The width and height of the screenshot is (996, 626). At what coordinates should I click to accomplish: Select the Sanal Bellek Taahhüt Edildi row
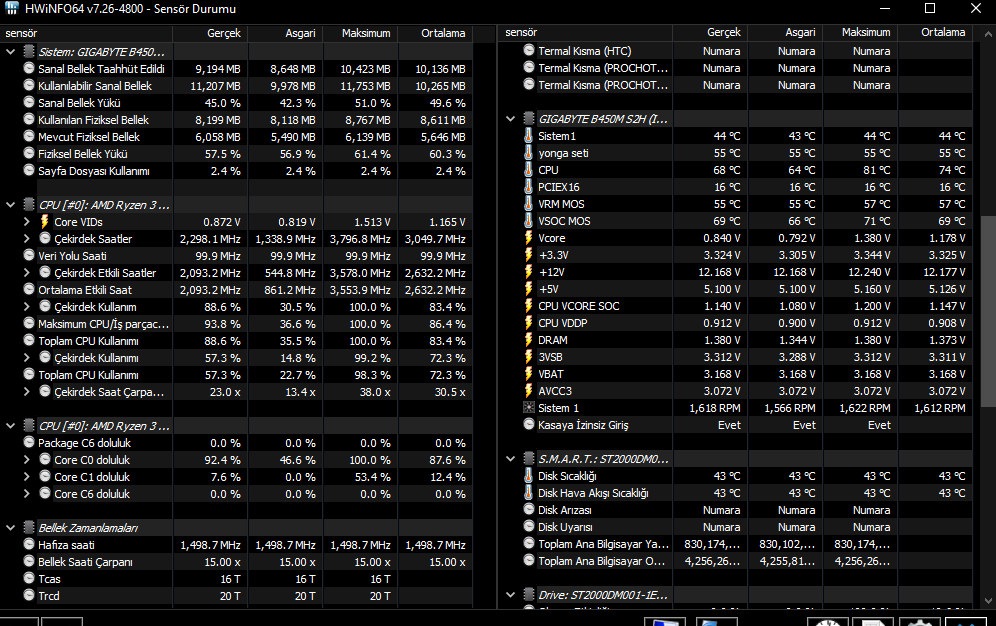pos(236,69)
